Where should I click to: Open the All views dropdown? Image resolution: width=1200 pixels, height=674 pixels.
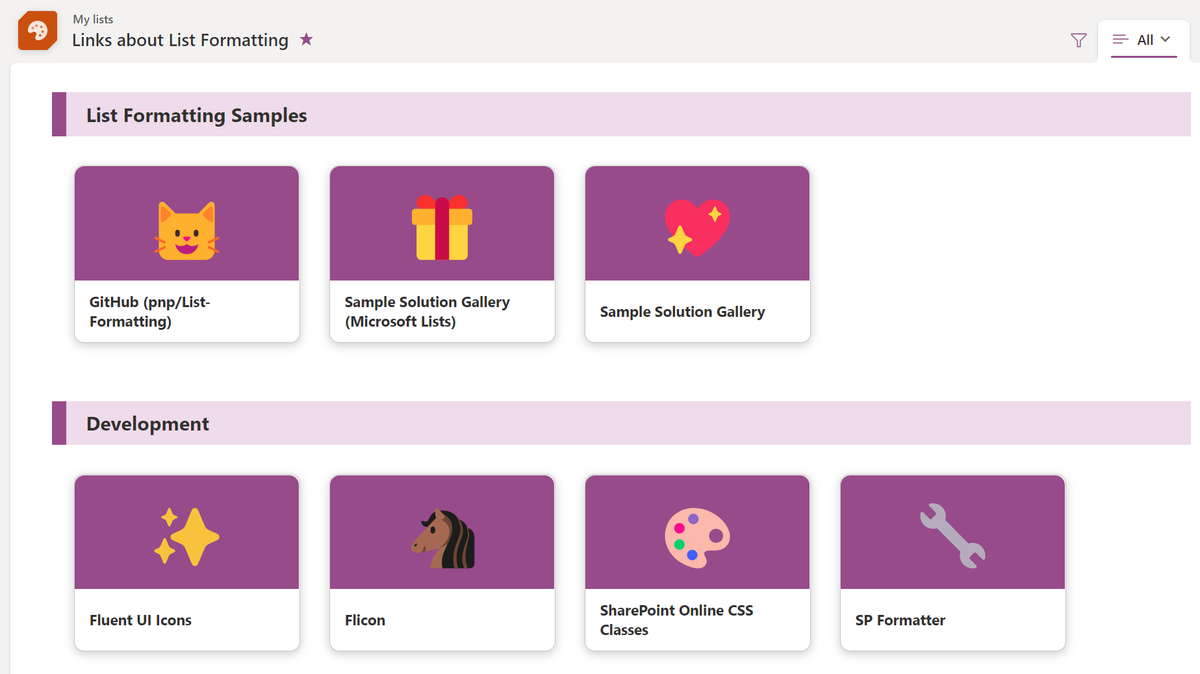(1144, 40)
